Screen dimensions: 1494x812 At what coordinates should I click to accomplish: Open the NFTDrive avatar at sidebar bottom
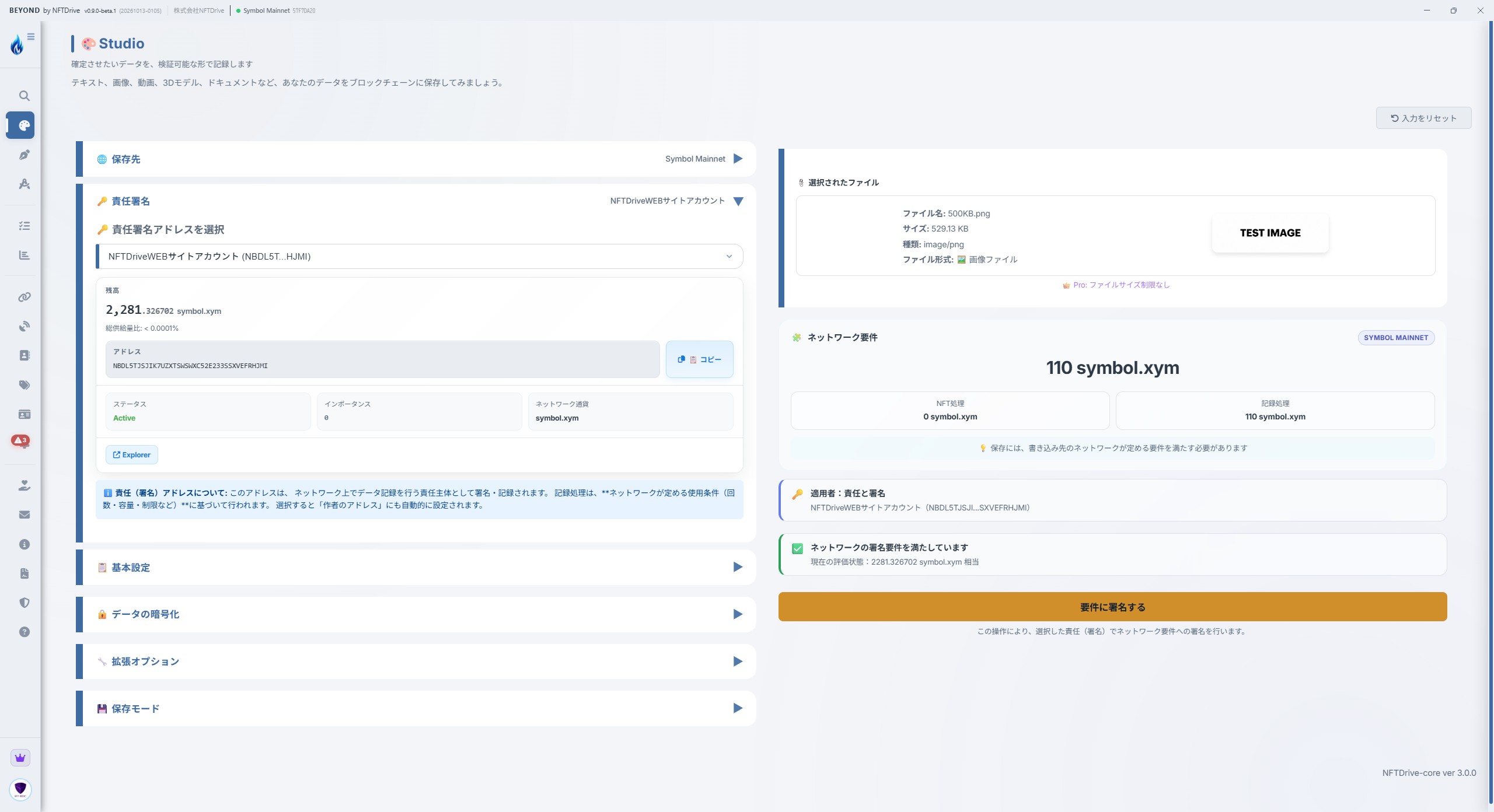click(x=20, y=789)
